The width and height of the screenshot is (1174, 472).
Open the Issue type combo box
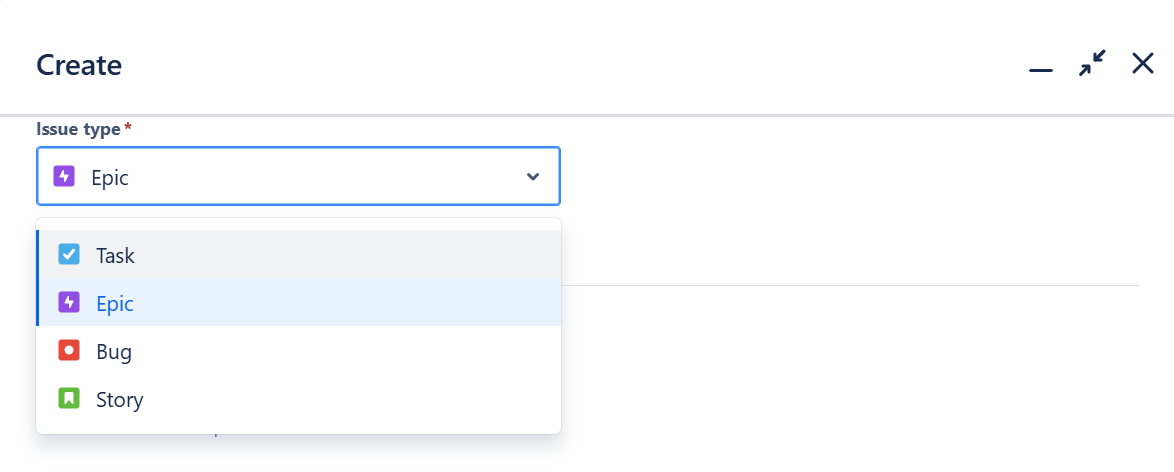click(298, 176)
